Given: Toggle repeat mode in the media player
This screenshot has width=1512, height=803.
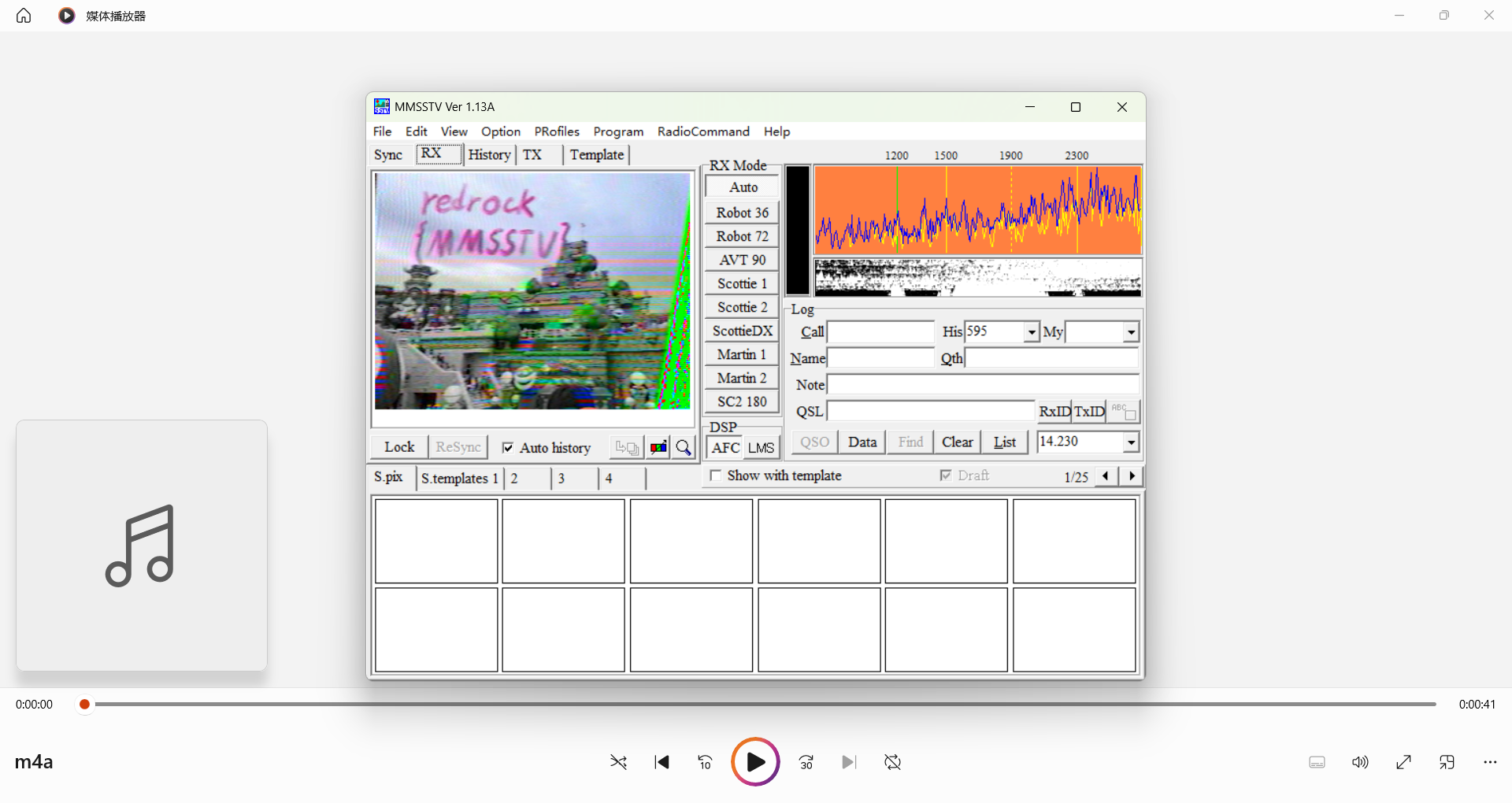Looking at the screenshot, I should pyautogui.click(x=892, y=762).
